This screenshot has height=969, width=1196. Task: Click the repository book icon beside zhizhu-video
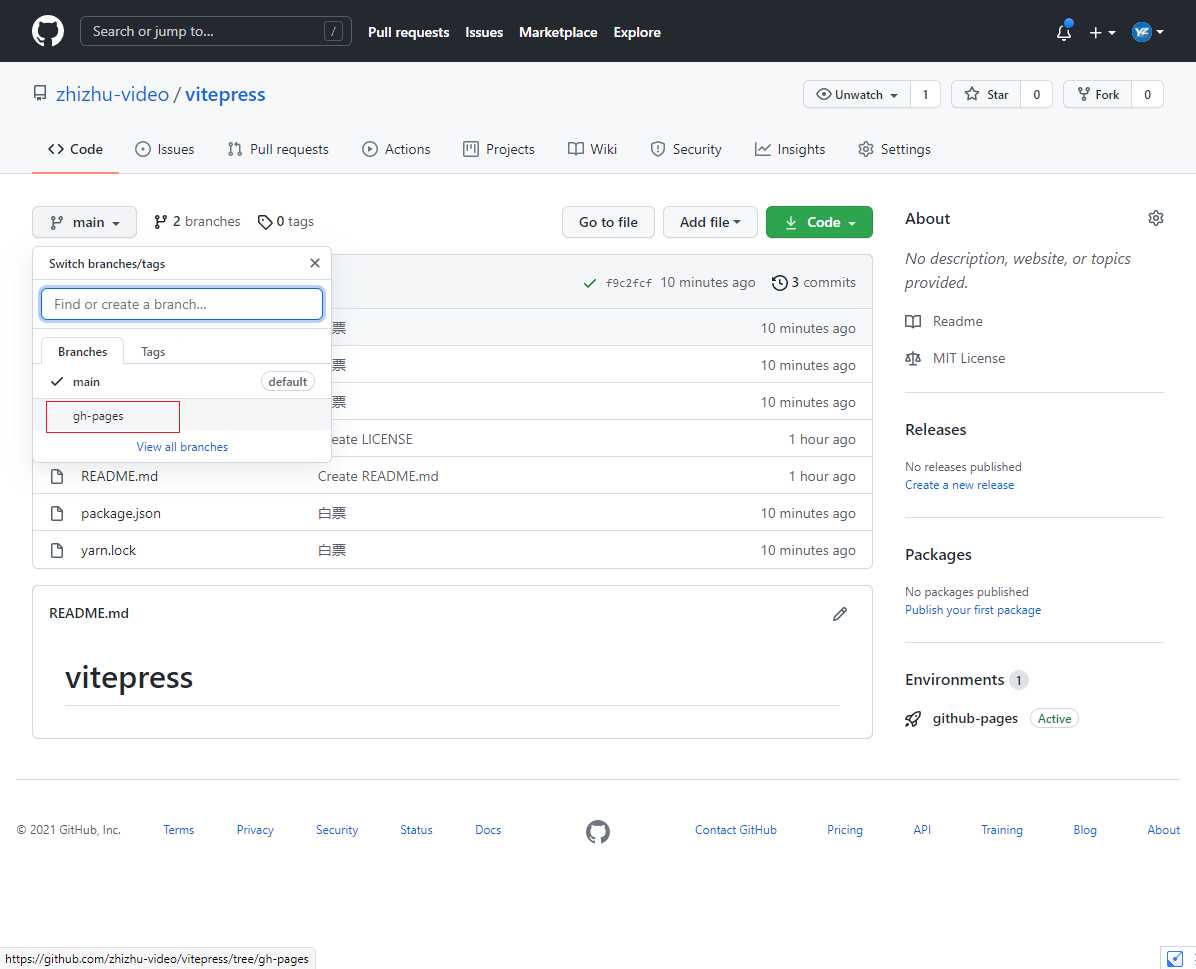[40, 94]
